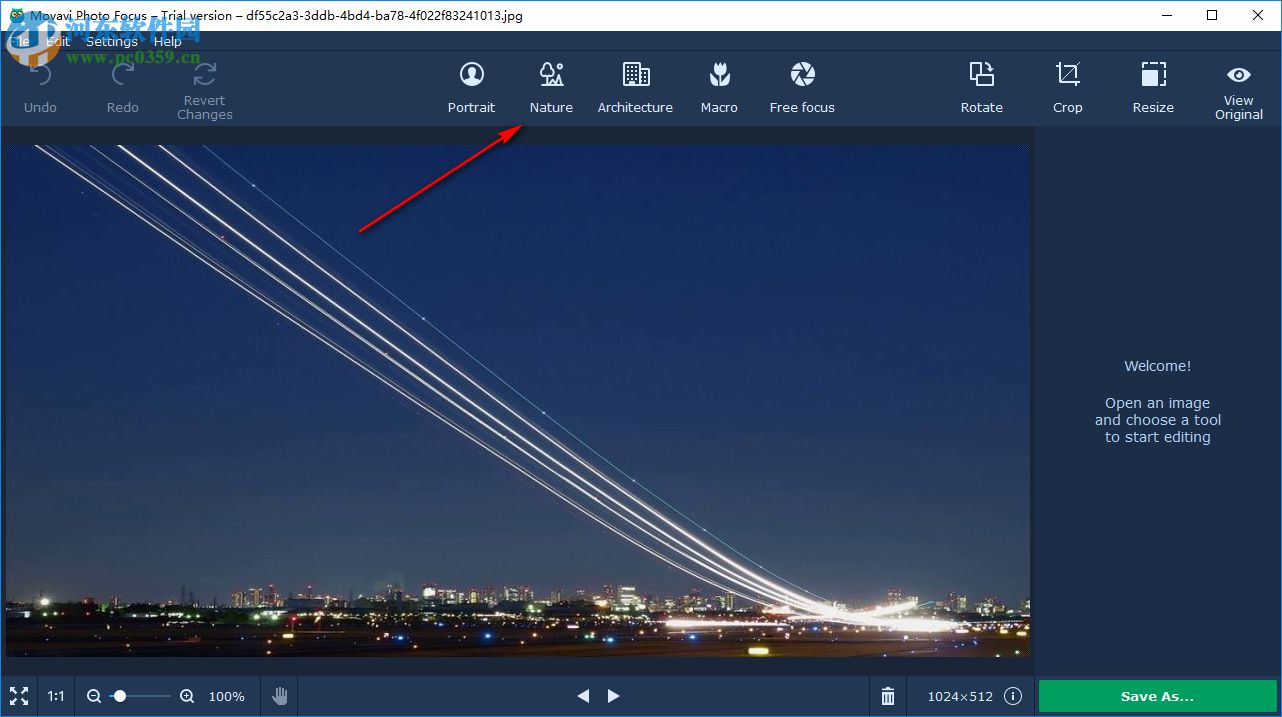1282x717 pixels.
Task: Enable the hand pan tool
Action: [x=281, y=696]
